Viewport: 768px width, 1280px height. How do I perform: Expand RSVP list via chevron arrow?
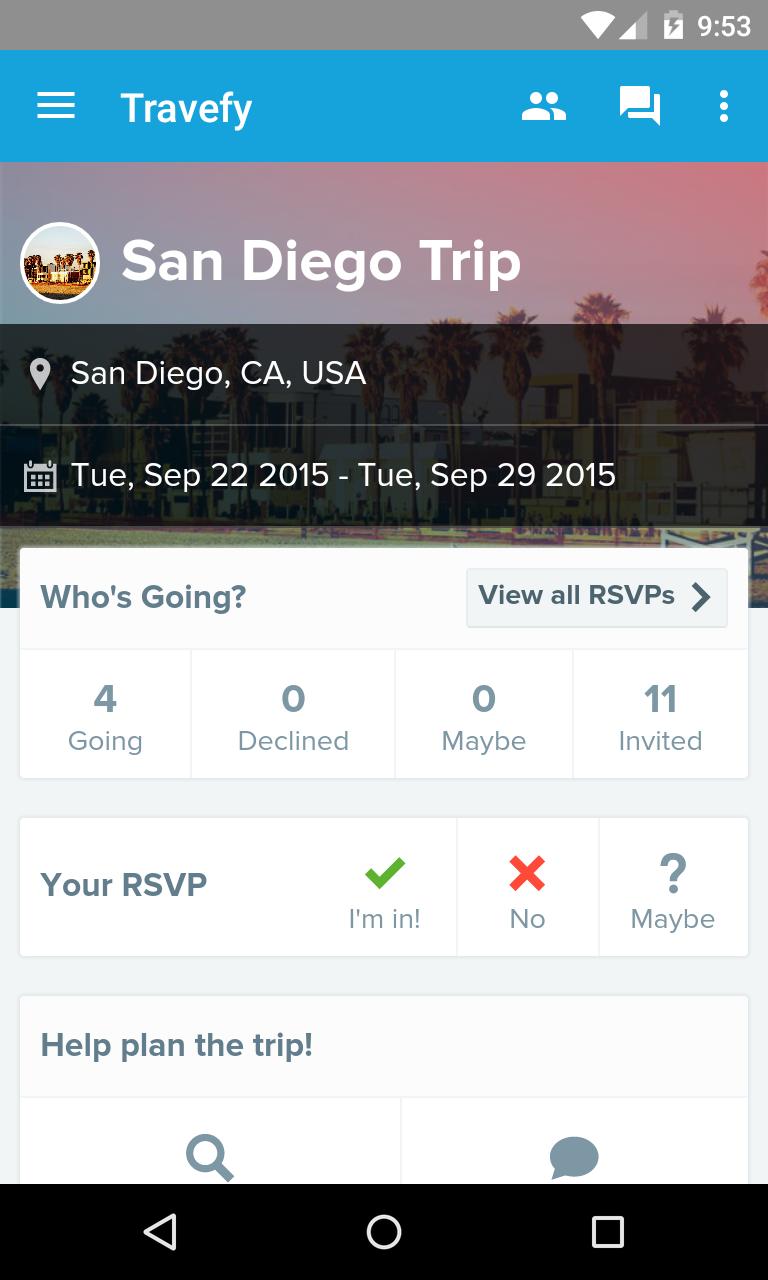[x=701, y=597]
